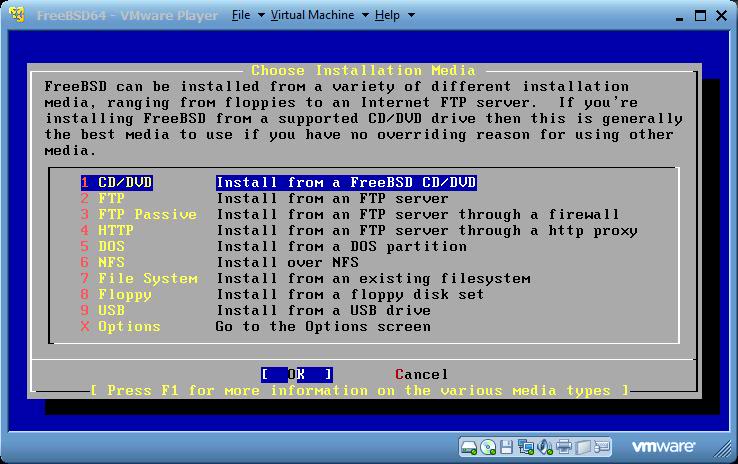Click the VMware Player app icon
738x464 pixels.
17,14
